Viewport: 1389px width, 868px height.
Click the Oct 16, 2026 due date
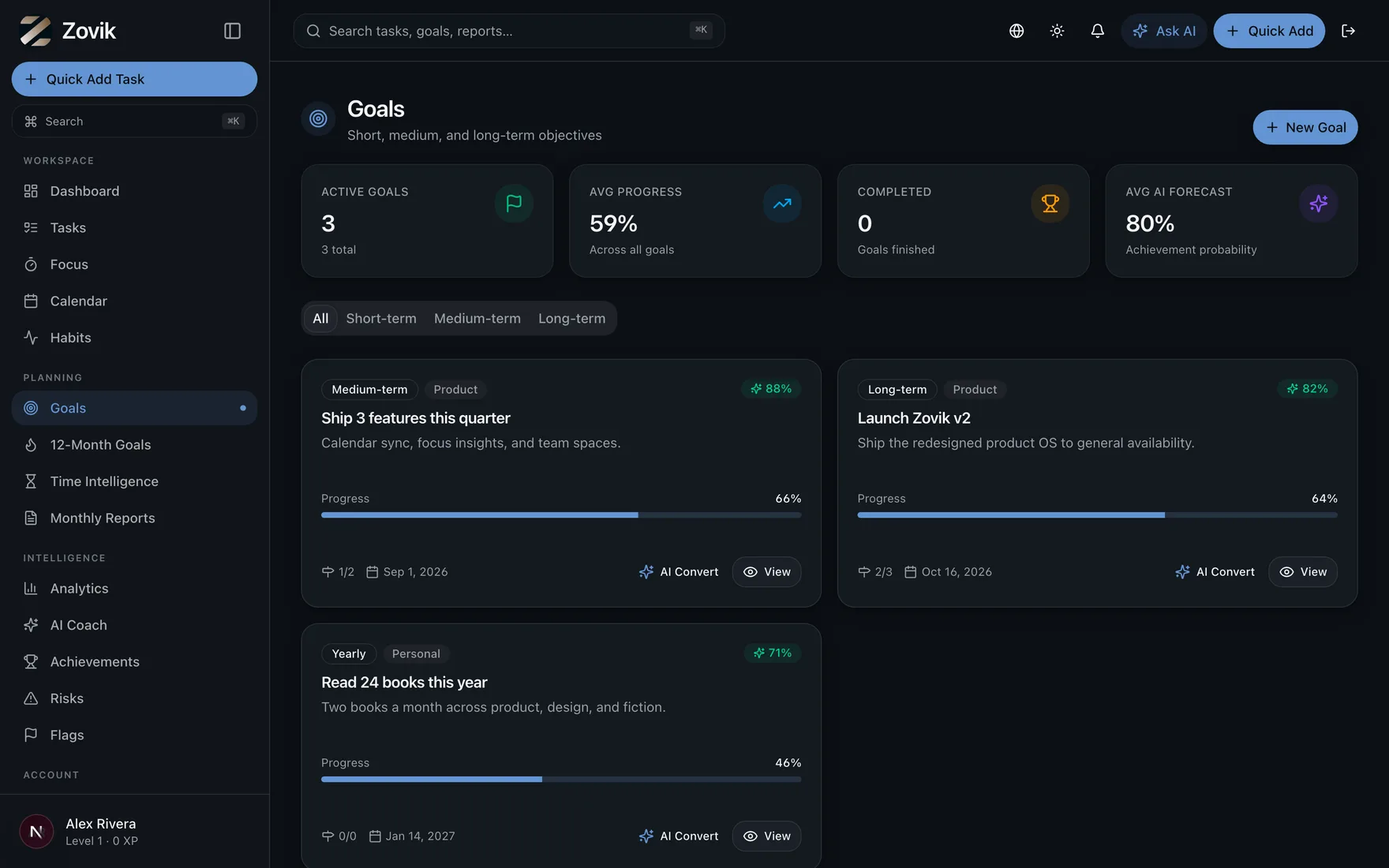948,572
